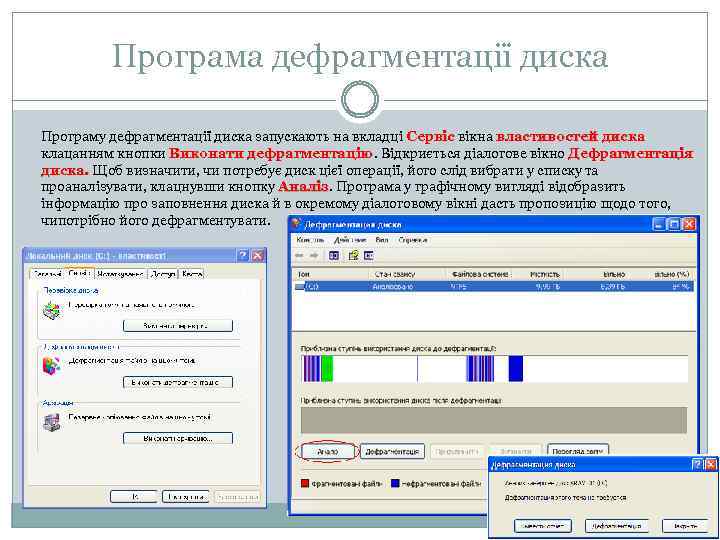Image resolution: width=720 pixels, height=540 pixels.
Task: Click the colorful defragmentation icon in properties window
Action: pos(51,366)
